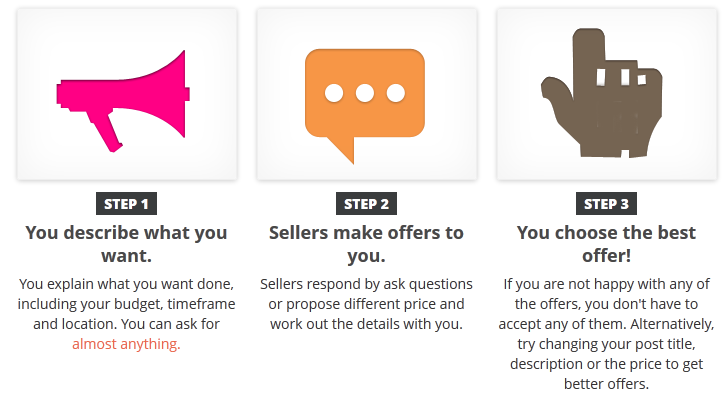Open the 'almost anything.' link
The width and height of the screenshot is (724, 403).
(x=126, y=344)
